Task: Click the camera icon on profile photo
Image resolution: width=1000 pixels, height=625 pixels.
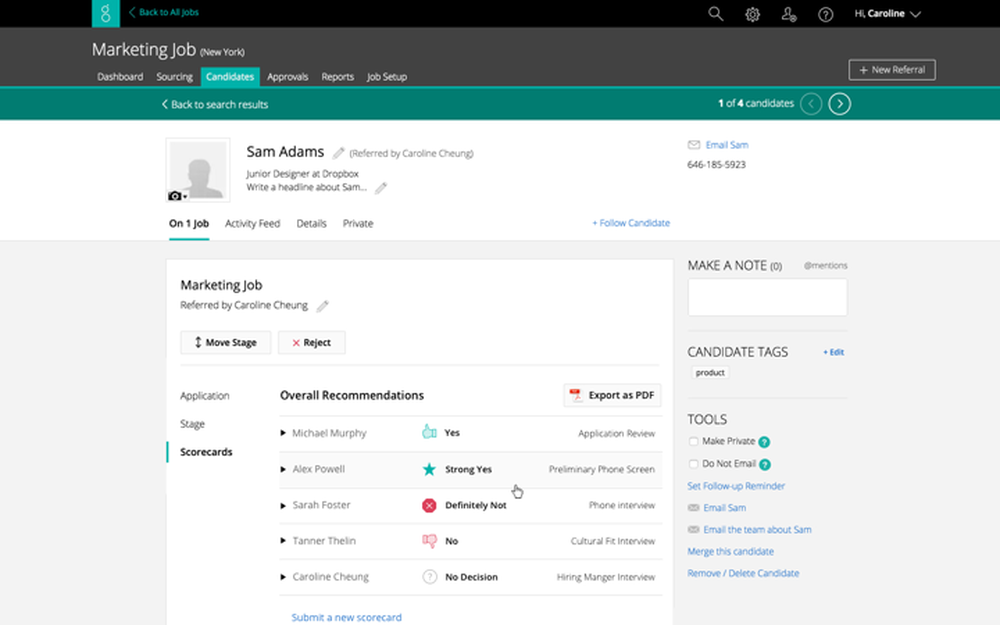Action: tap(177, 196)
